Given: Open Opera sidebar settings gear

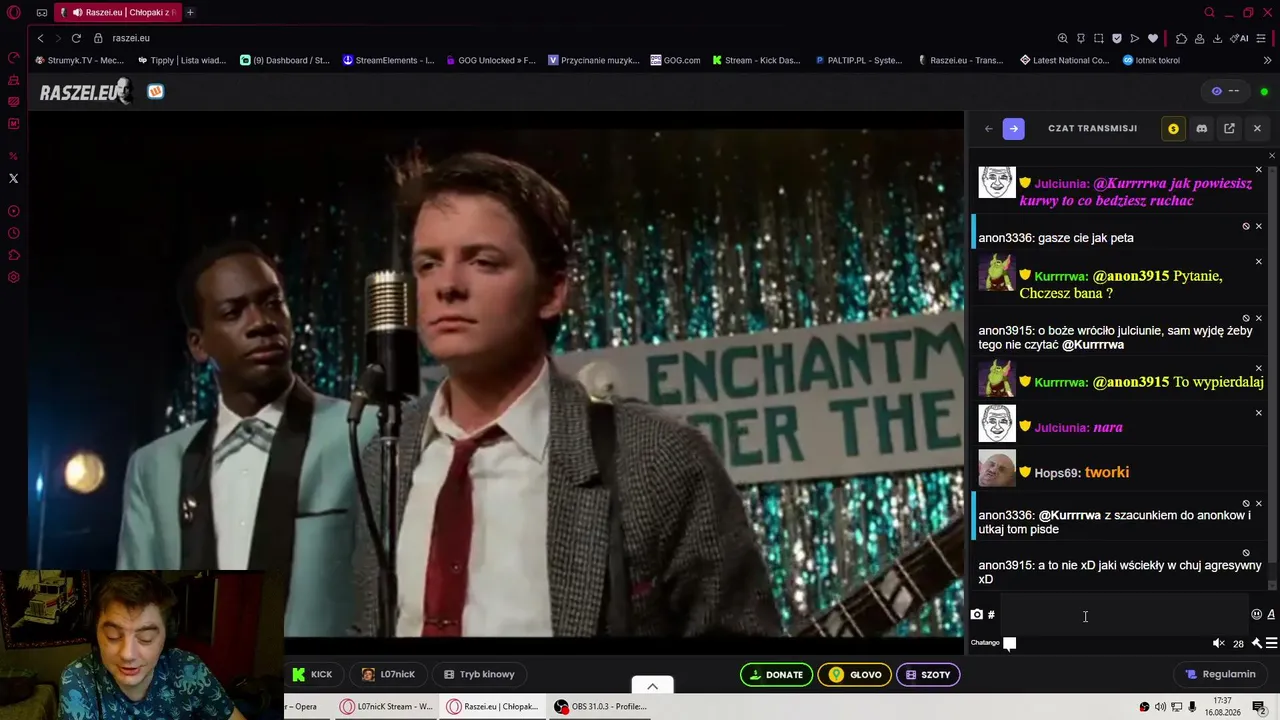Looking at the screenshot, I should [14, 277].
